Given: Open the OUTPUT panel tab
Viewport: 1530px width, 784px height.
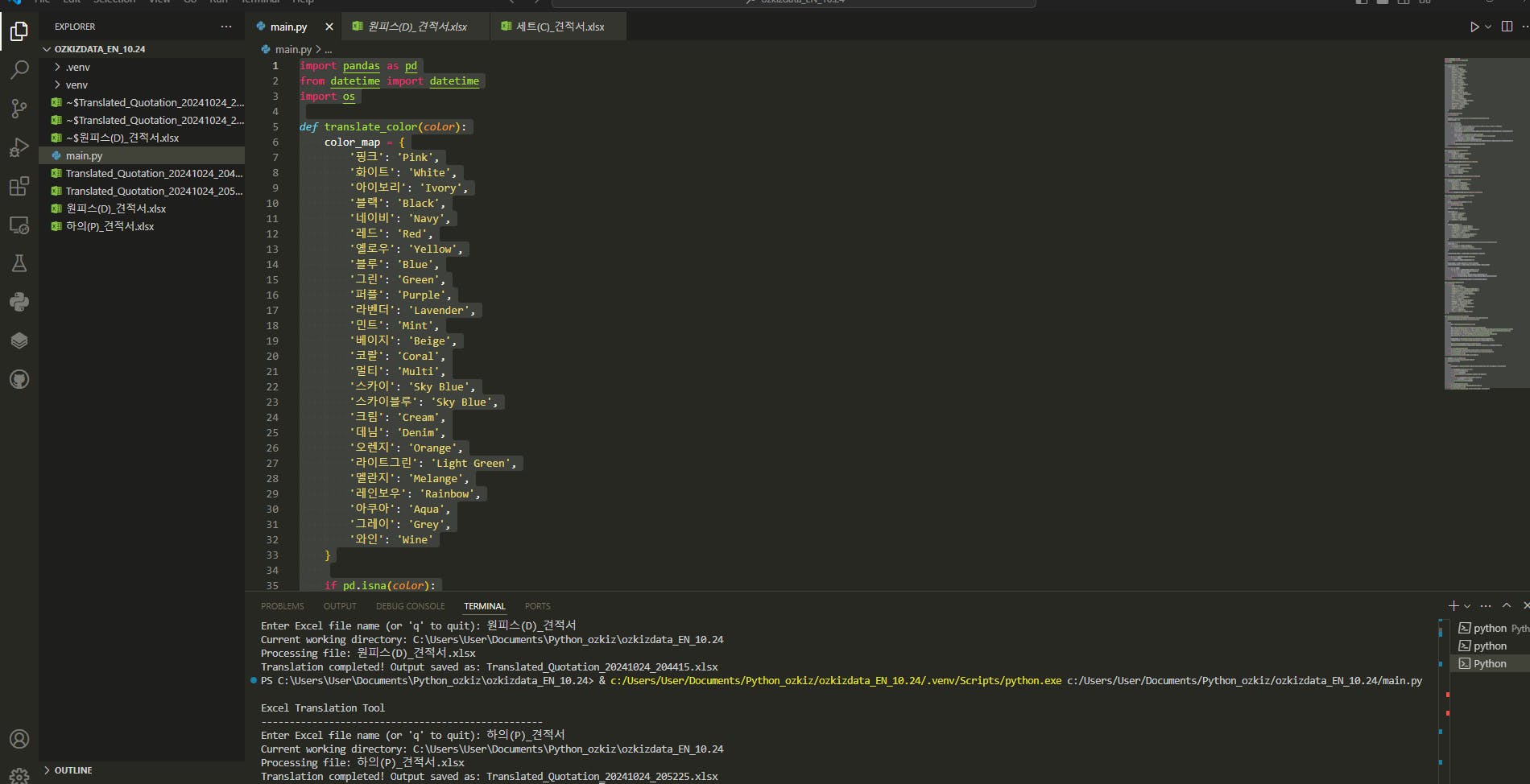Looking at the screenshot, I should click(x=340, y=606).
